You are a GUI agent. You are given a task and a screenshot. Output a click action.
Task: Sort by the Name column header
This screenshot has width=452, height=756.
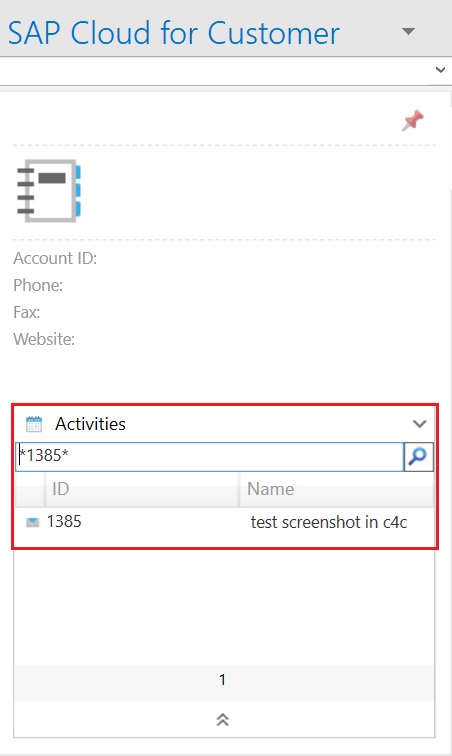point(337,489)
